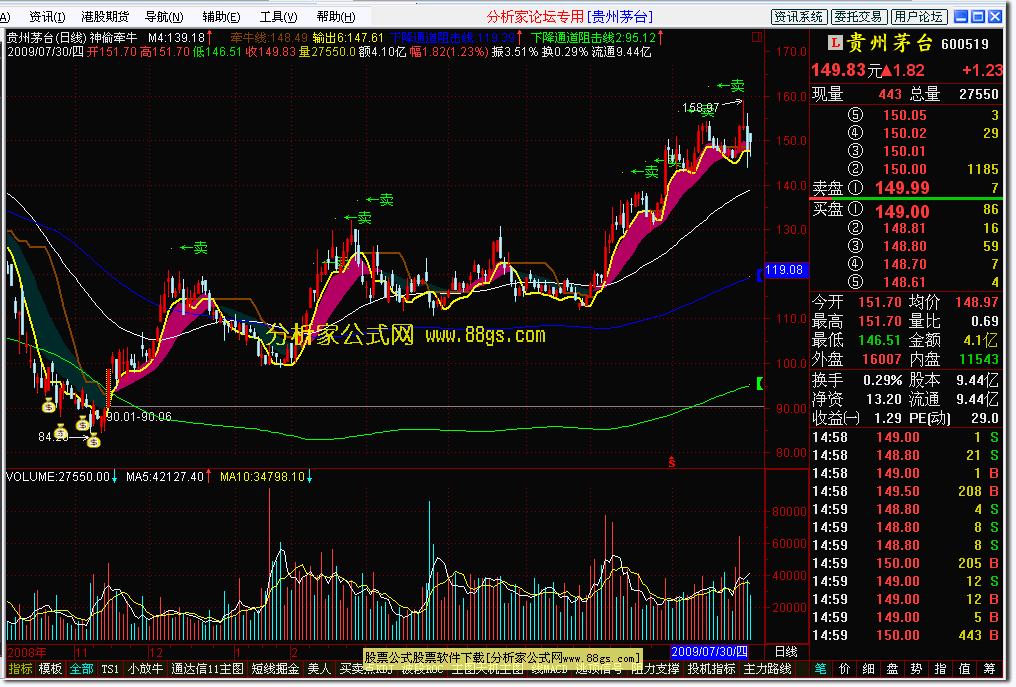Click the 用户论坛 button
Image resolution: width=1016 pixels, height=687 pixels.
[918, 17]
